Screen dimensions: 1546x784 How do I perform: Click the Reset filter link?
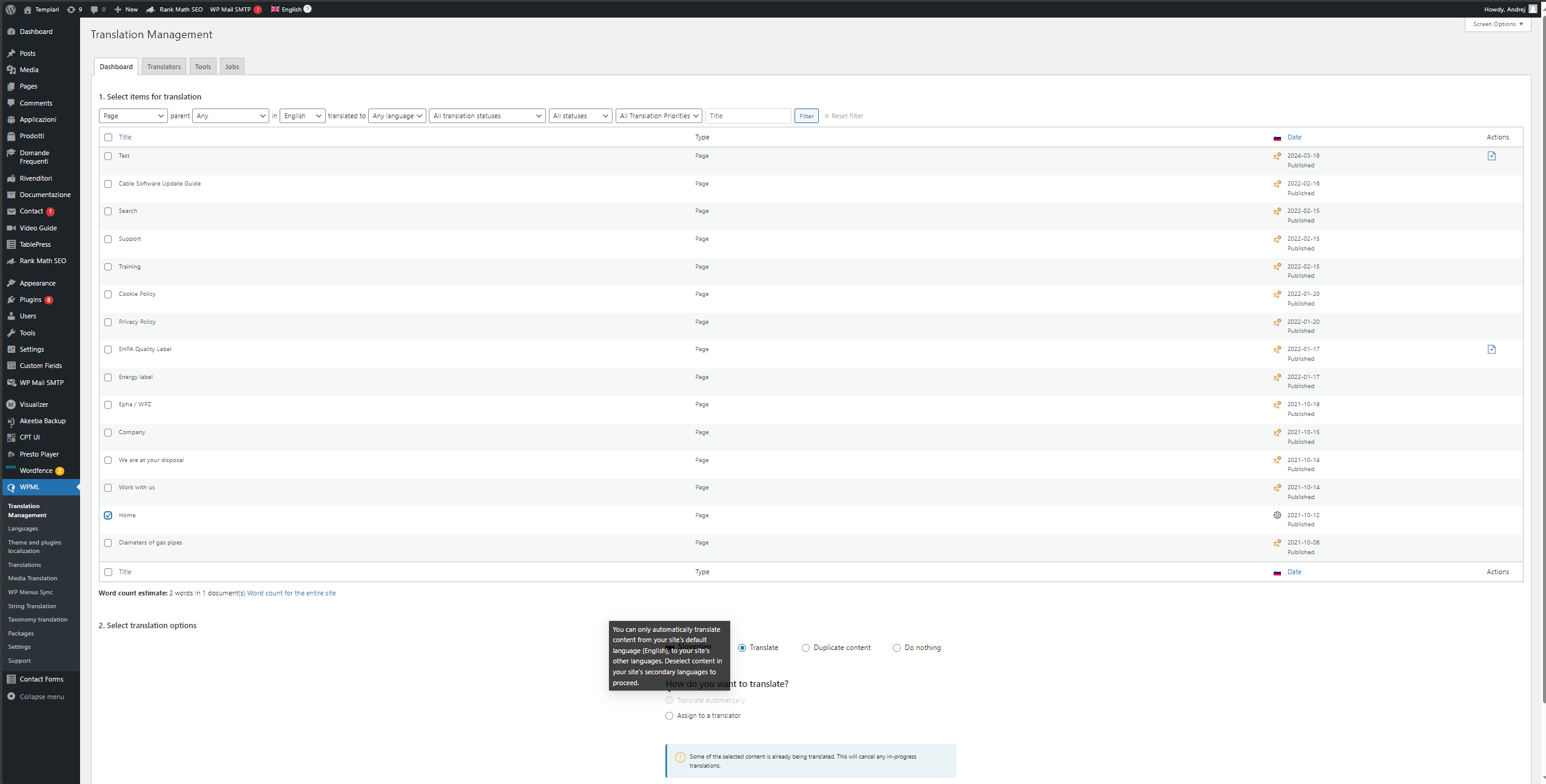pyautogui.click(x=843, y=116)
